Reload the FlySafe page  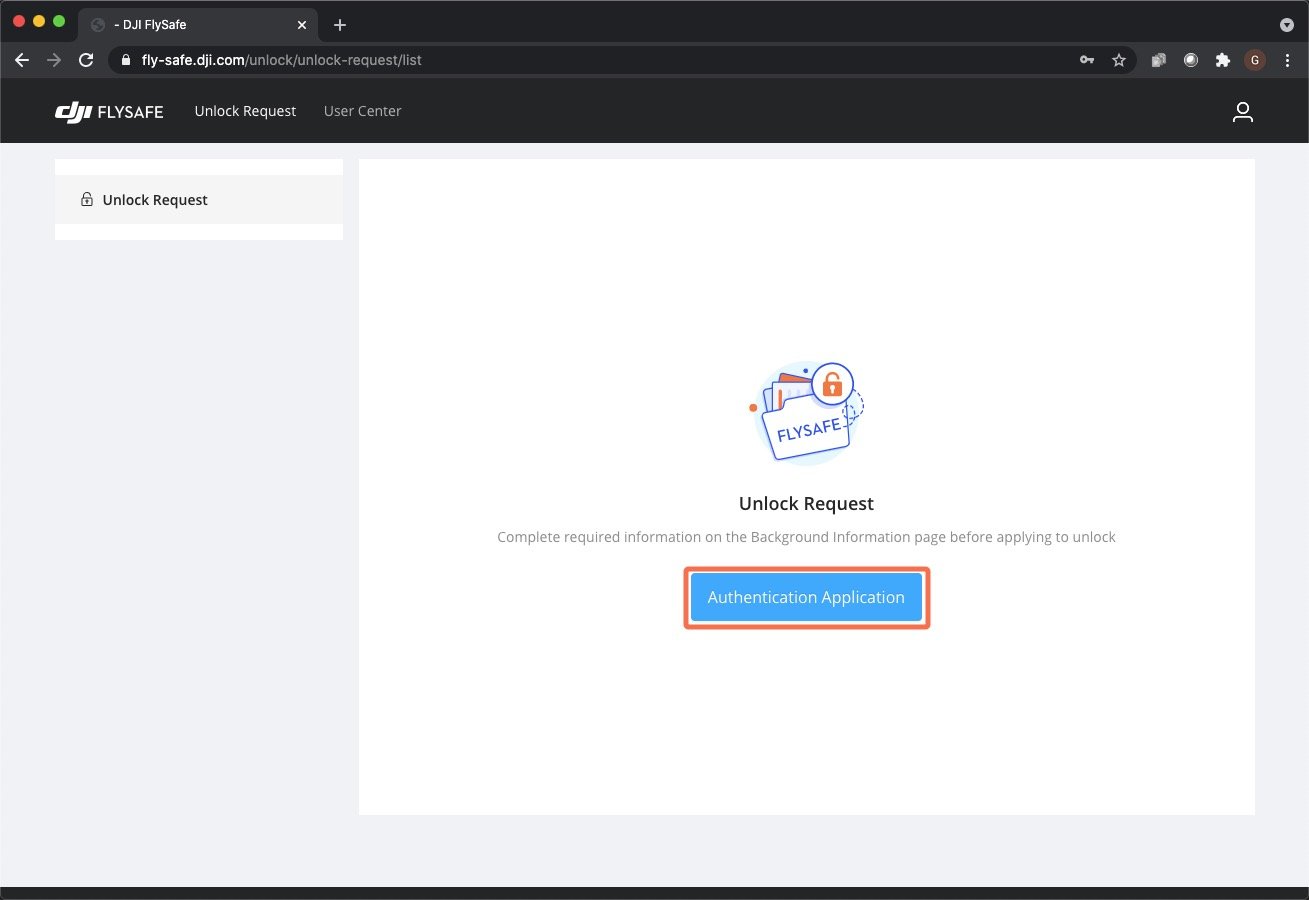pyautogui.click(x=86, y=60)
